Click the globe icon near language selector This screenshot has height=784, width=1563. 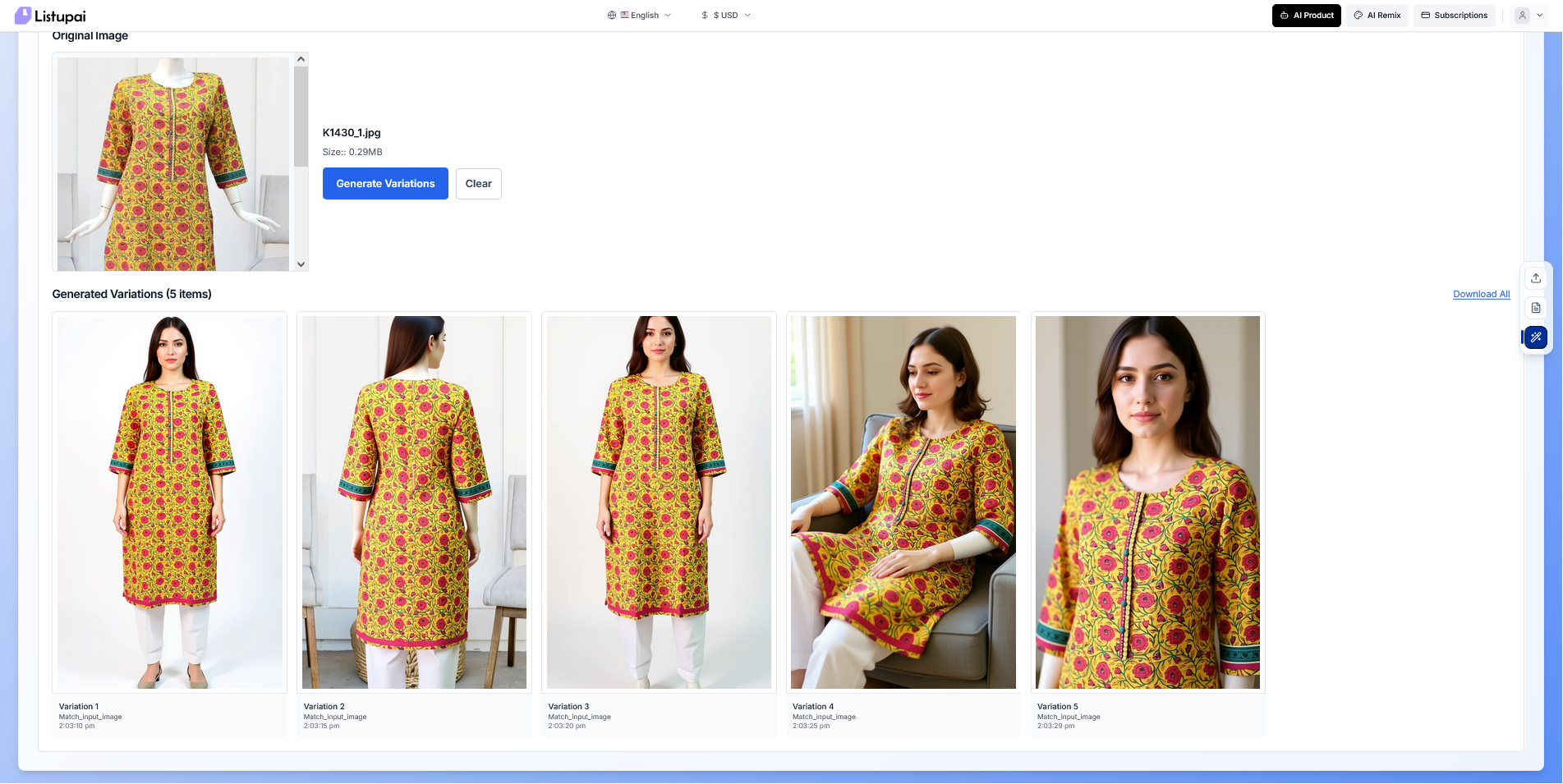610,15
